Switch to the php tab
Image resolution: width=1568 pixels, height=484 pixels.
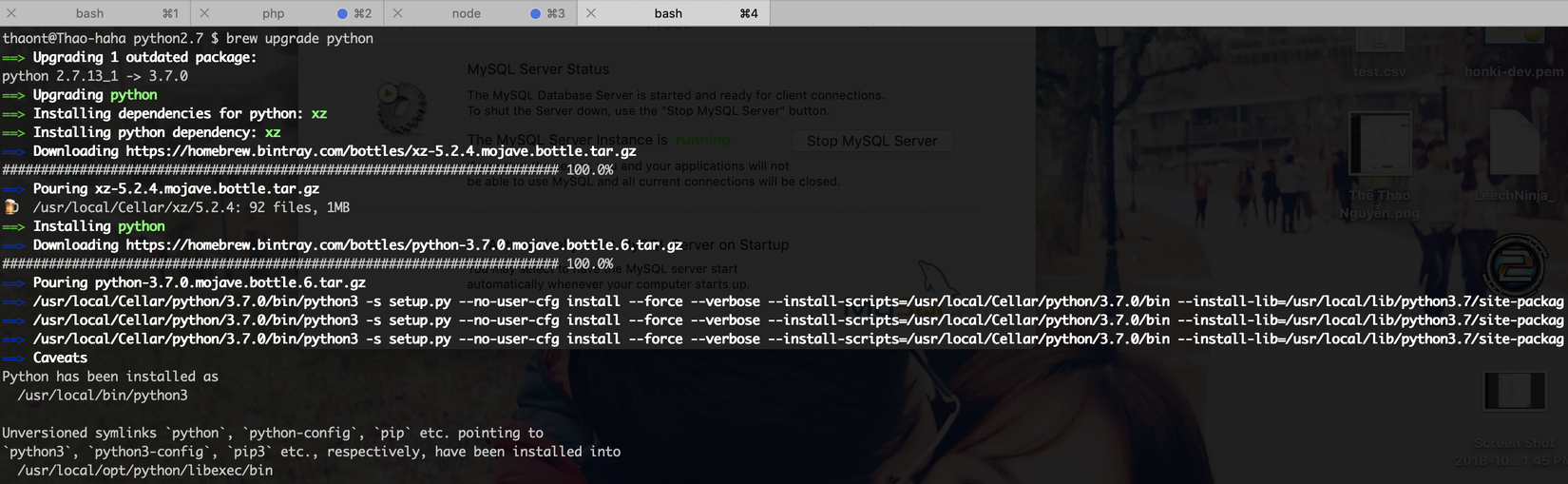click(274, 13)
